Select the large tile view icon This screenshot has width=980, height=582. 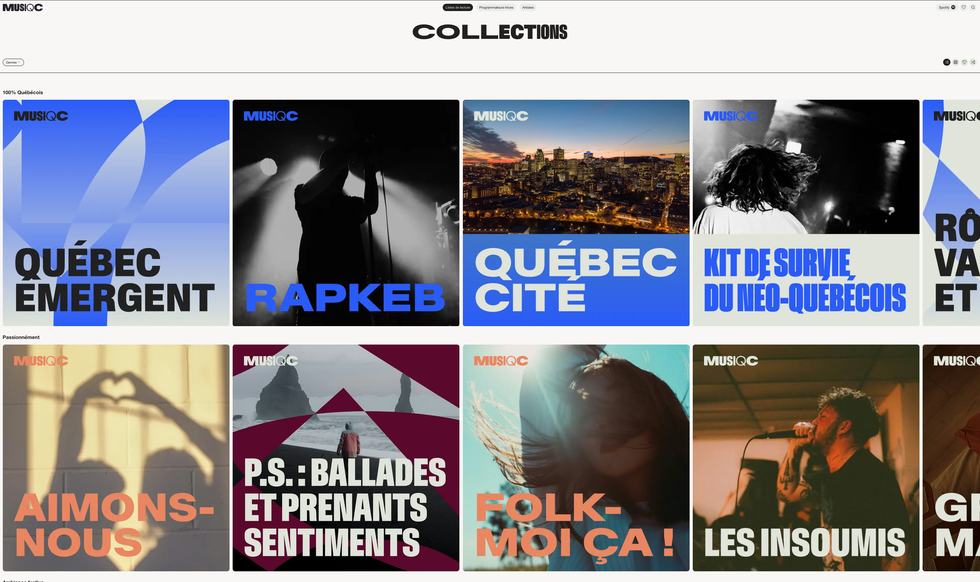pyautogui.click(x=947, y=62)
